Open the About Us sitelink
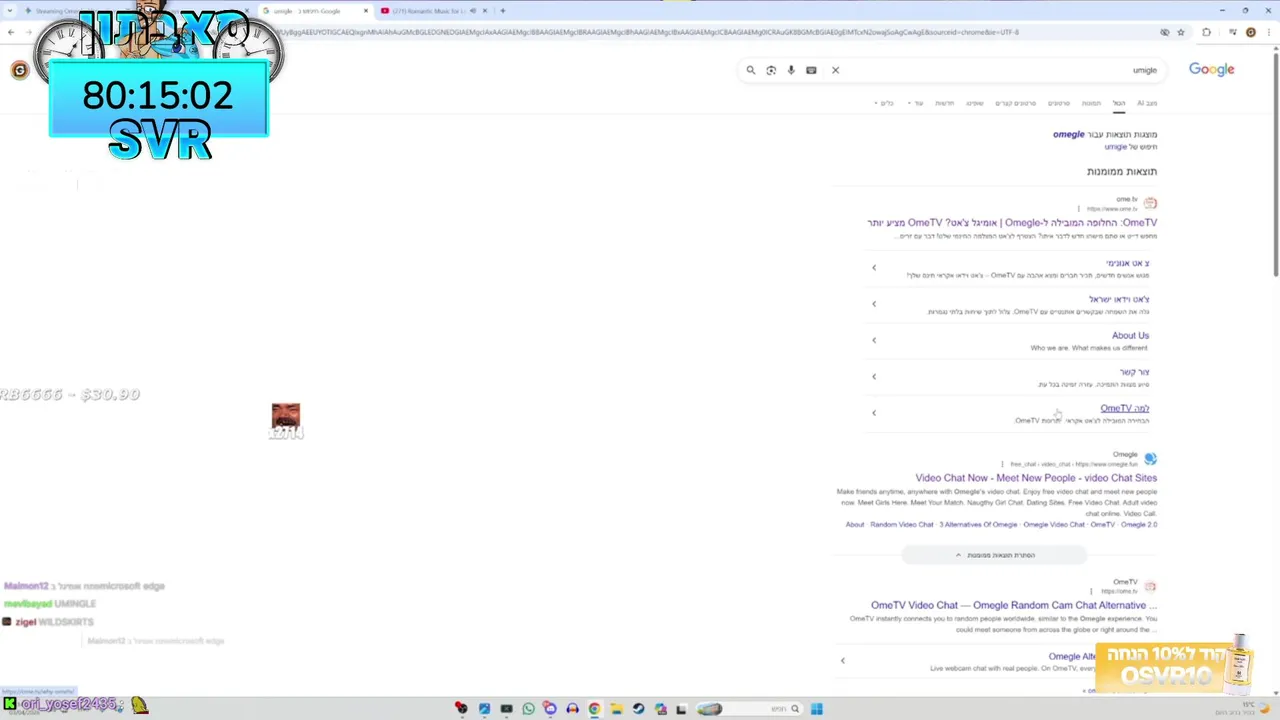 (x=1130, y=336)
